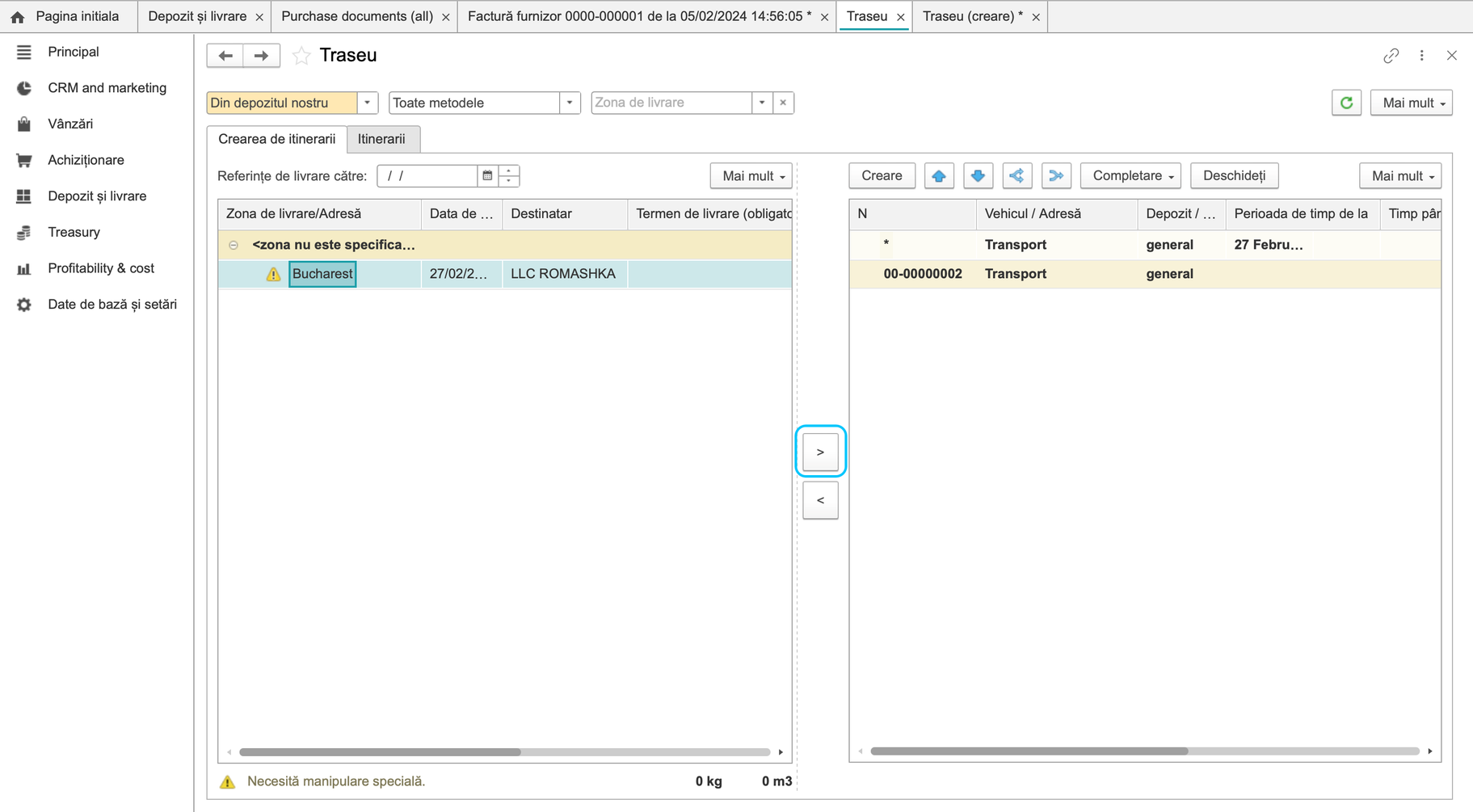Expand the Toate metodele dropdown
The image size is (1473, 812).
(x=570, y=103)
